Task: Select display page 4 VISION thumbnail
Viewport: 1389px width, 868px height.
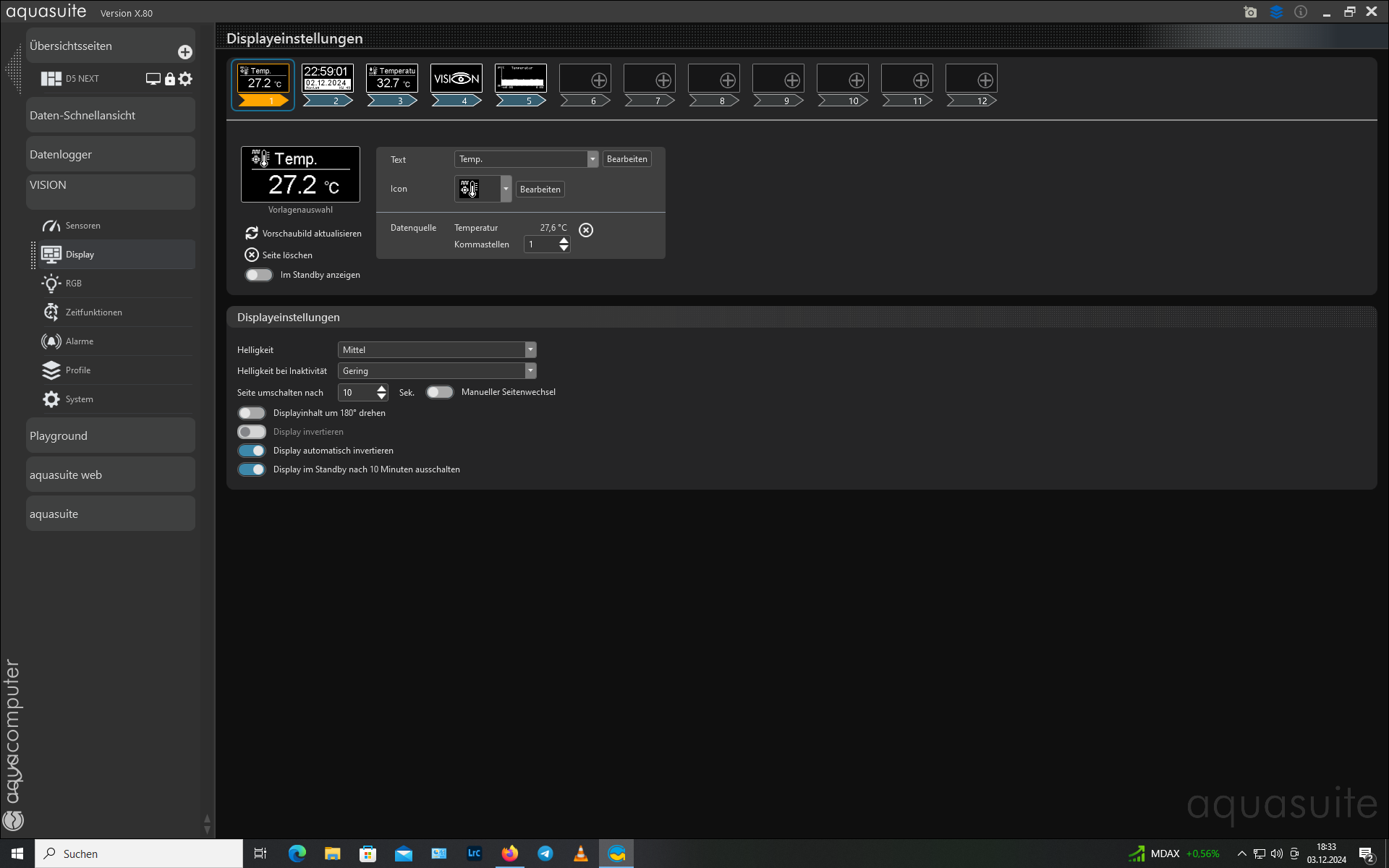Action: click(456, 79)
